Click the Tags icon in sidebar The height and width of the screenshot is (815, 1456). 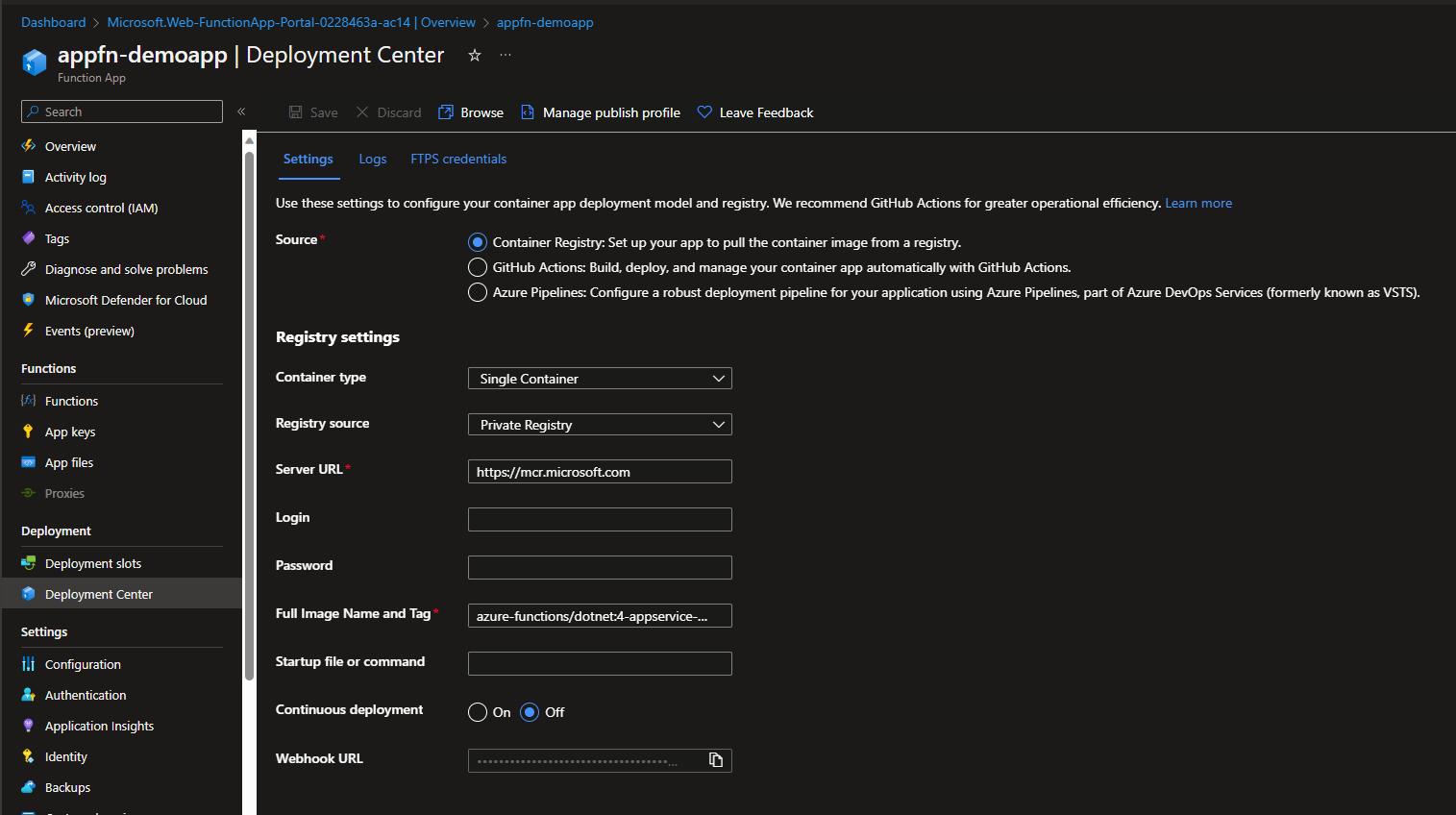click(29, 238)
